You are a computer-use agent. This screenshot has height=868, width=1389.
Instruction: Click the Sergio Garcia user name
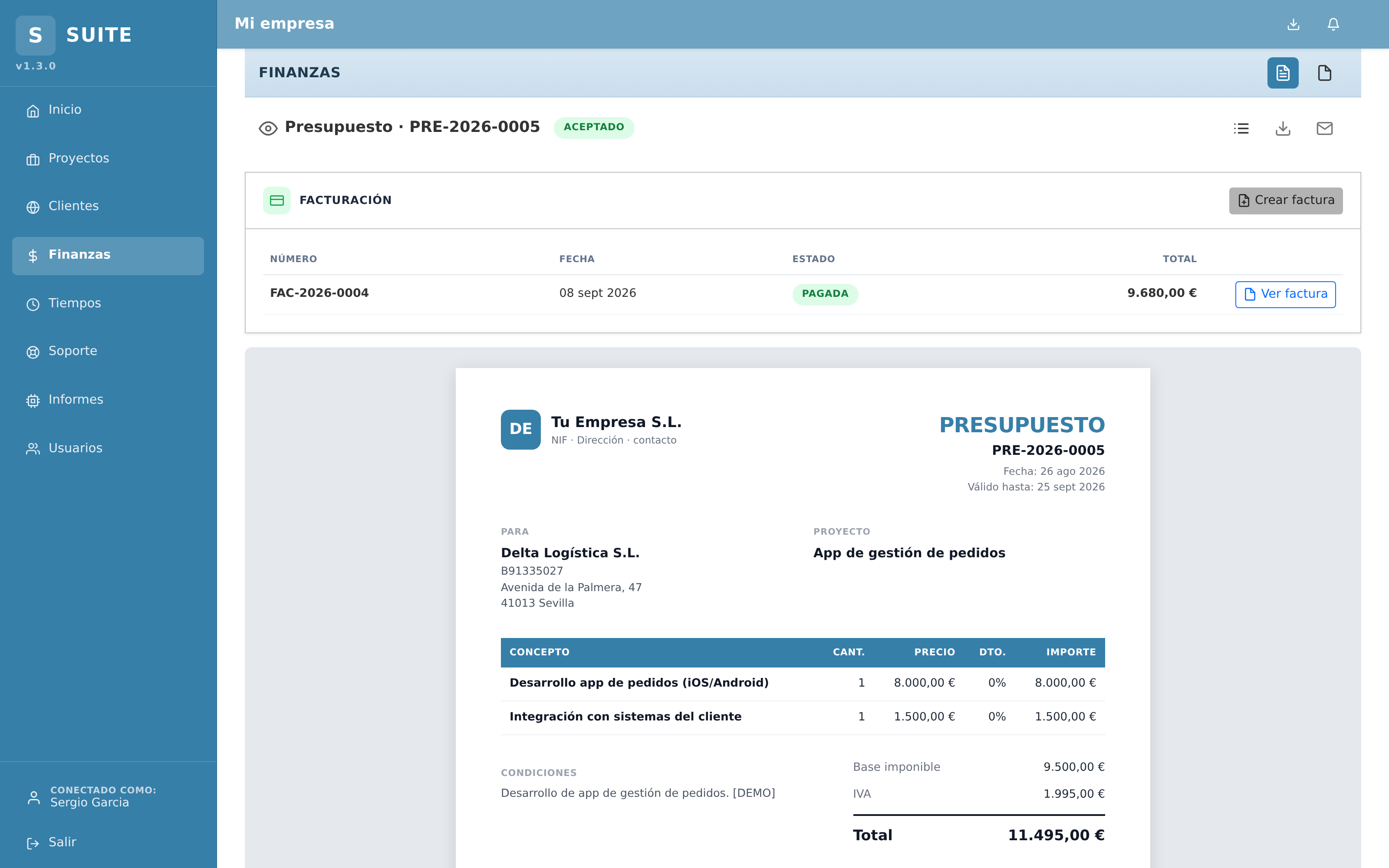89,802
